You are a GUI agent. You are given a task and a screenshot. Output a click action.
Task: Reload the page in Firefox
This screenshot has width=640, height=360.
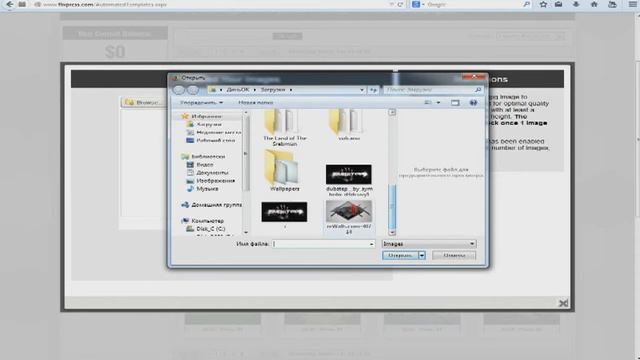pos(400,4)
